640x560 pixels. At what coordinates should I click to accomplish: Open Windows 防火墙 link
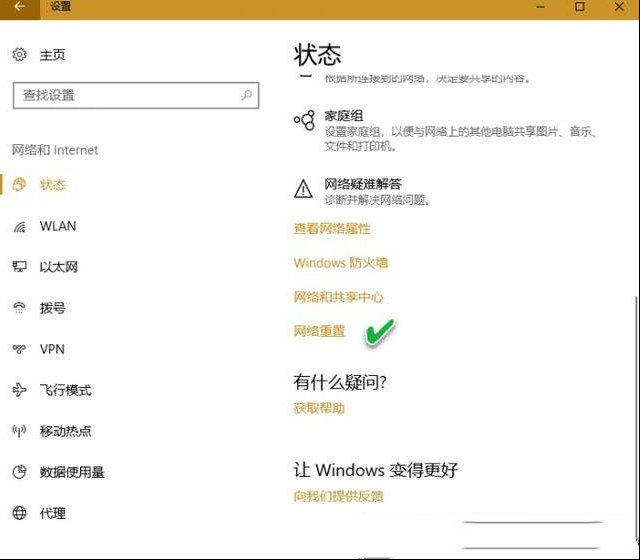(340, 263)
